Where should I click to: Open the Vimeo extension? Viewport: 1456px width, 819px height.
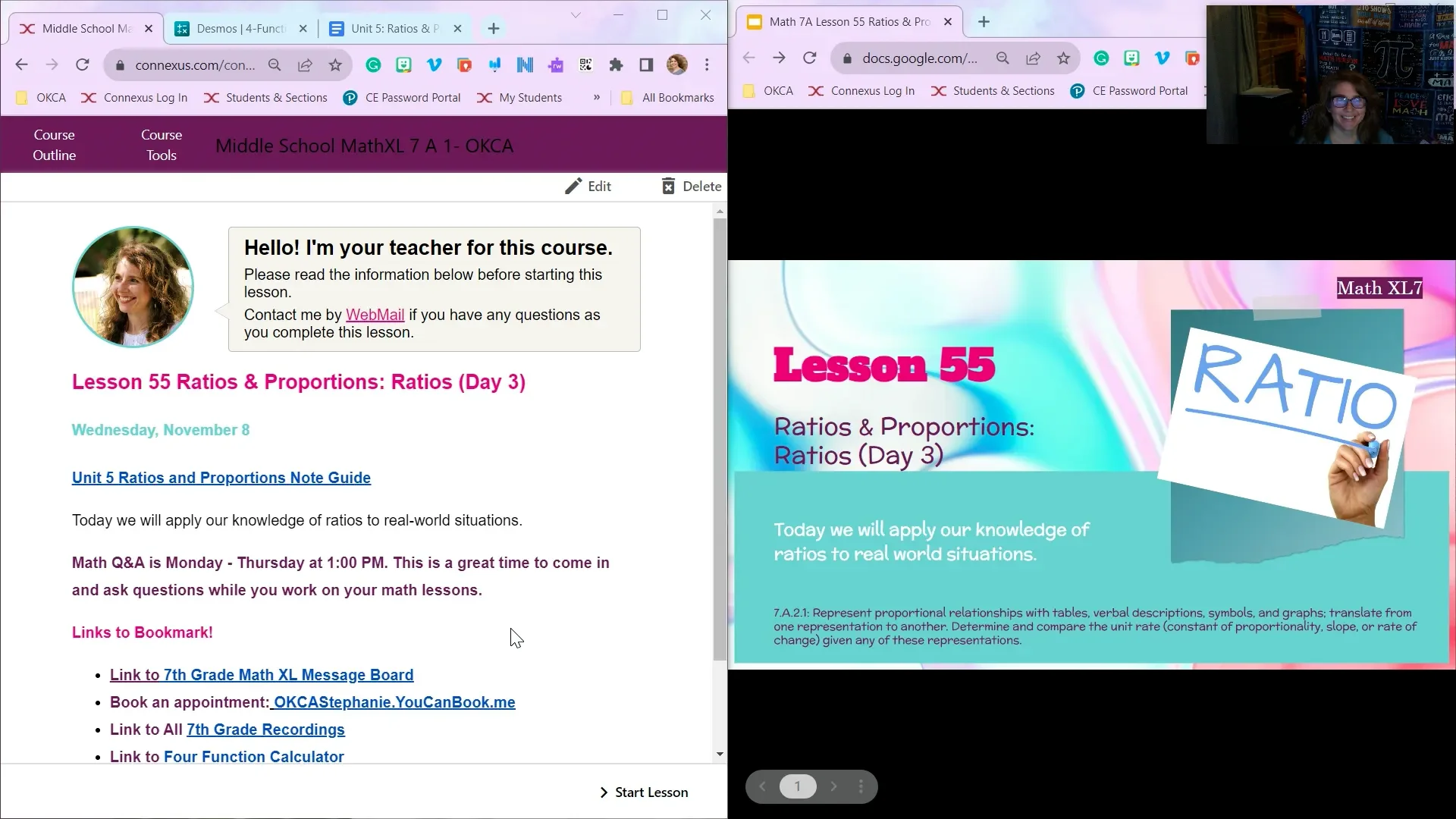(x=435, y=65)
